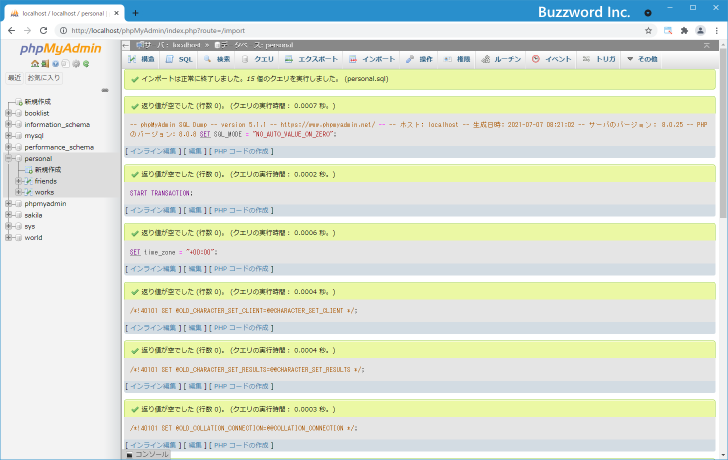728x460 pixels.
Task: Expand the works table node
Action: click(19, 192)
